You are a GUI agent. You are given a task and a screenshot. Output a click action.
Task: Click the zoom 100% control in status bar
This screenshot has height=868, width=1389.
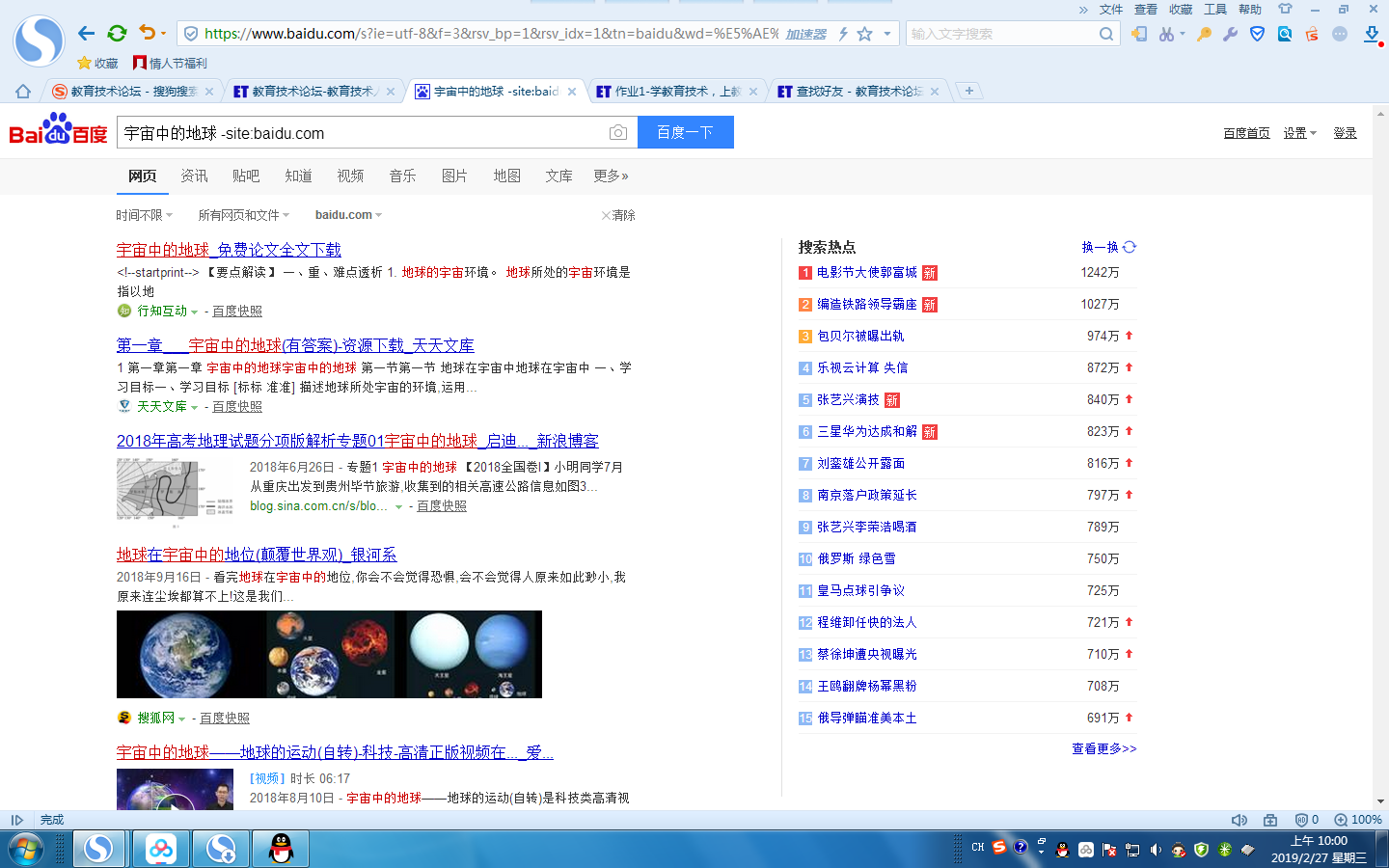point(1358,820)
